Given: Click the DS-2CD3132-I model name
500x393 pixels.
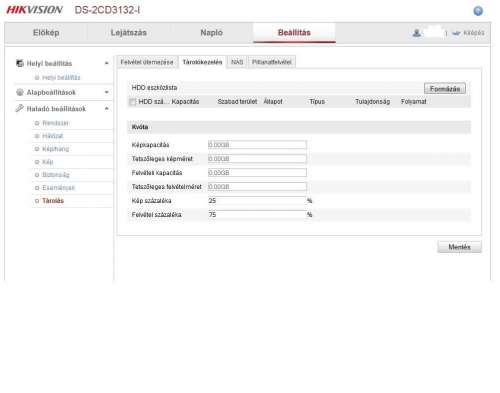Looking at the screenshot, I should click(107, 10).
